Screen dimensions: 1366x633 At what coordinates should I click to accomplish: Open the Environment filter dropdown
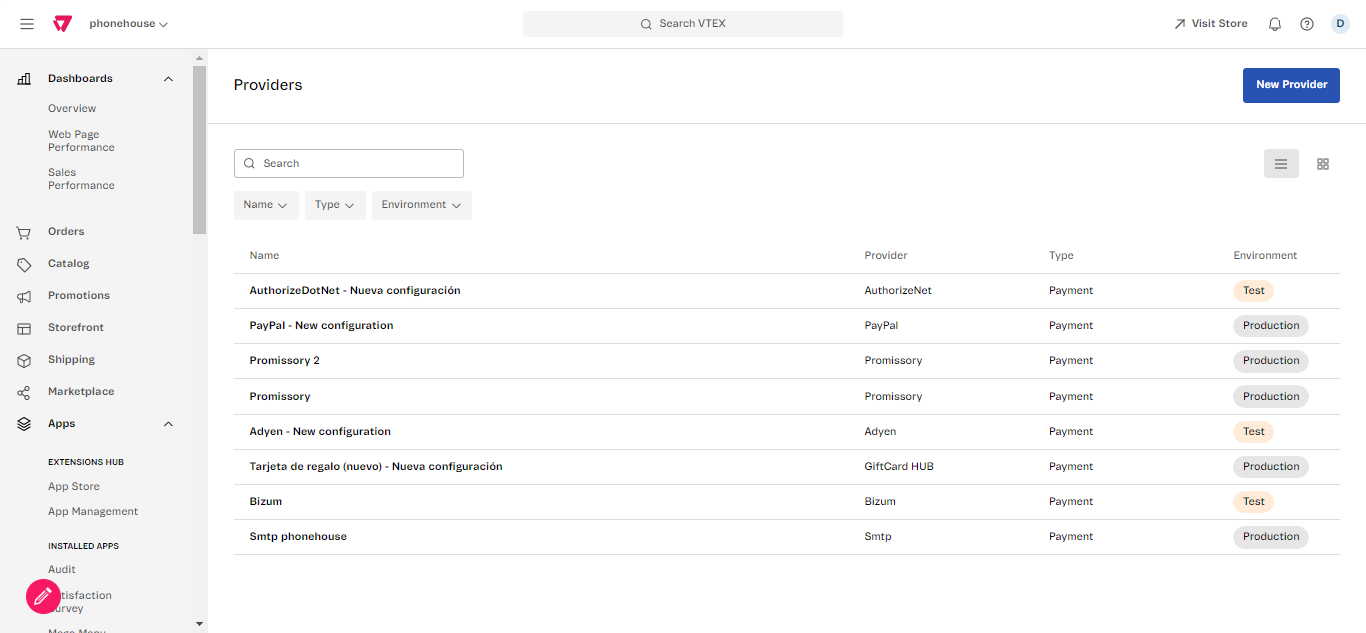point(422,205)
